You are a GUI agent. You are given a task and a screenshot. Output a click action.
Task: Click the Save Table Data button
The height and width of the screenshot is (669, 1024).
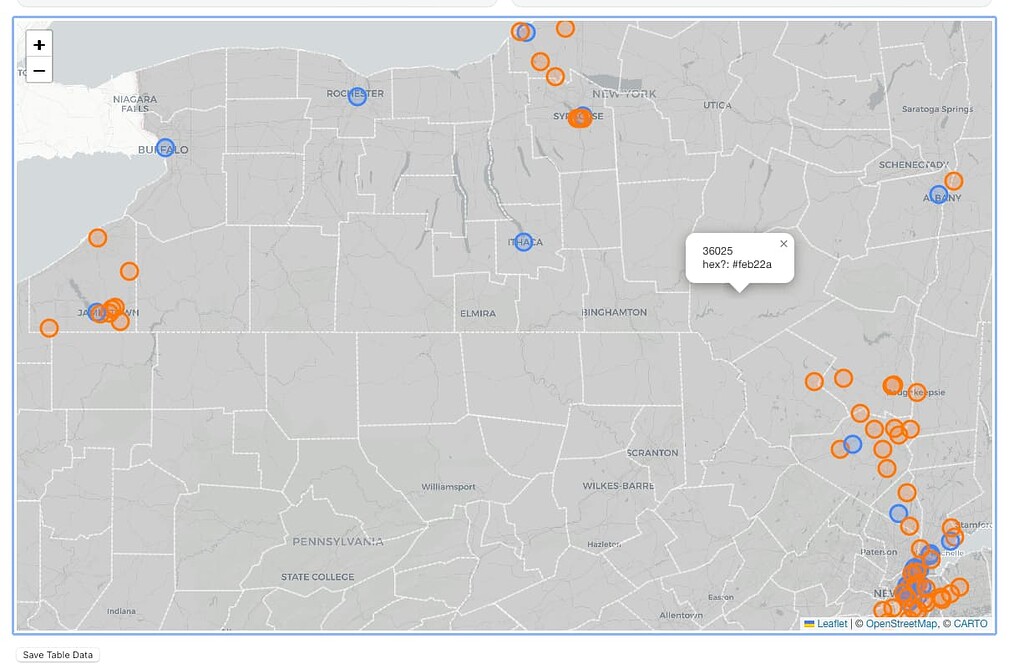[56, 653]
